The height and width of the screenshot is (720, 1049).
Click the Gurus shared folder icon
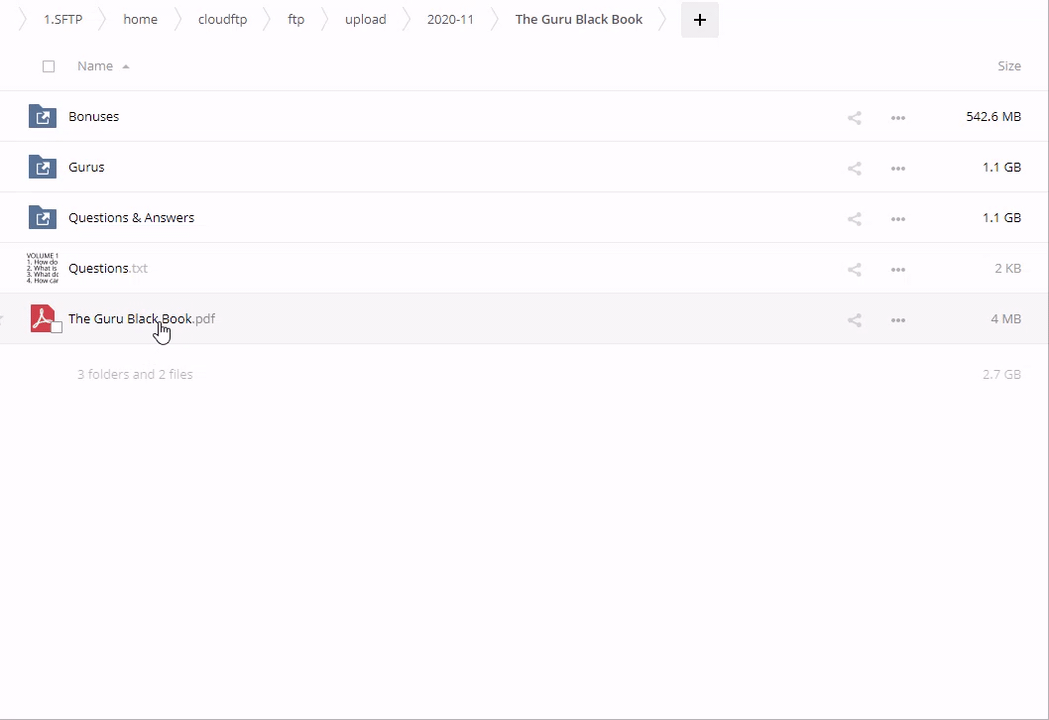pos(42,167)
